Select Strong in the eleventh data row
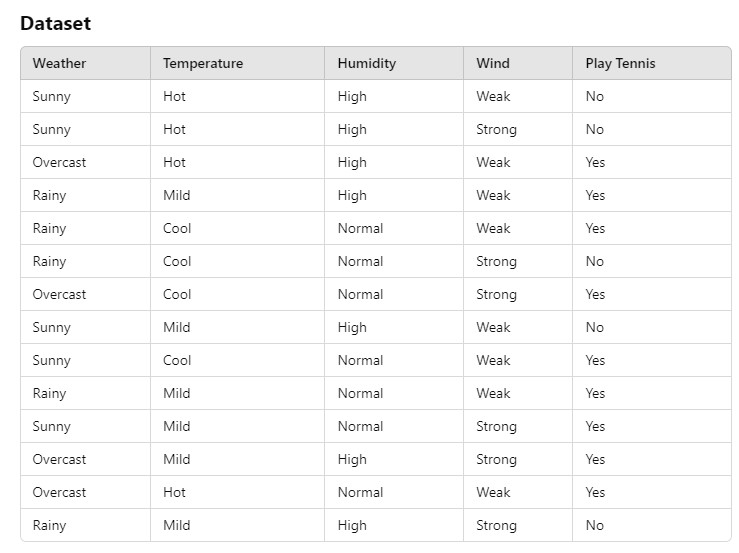Image resolution: width=739 pixels, height=553 pixels. coord(496,426)
